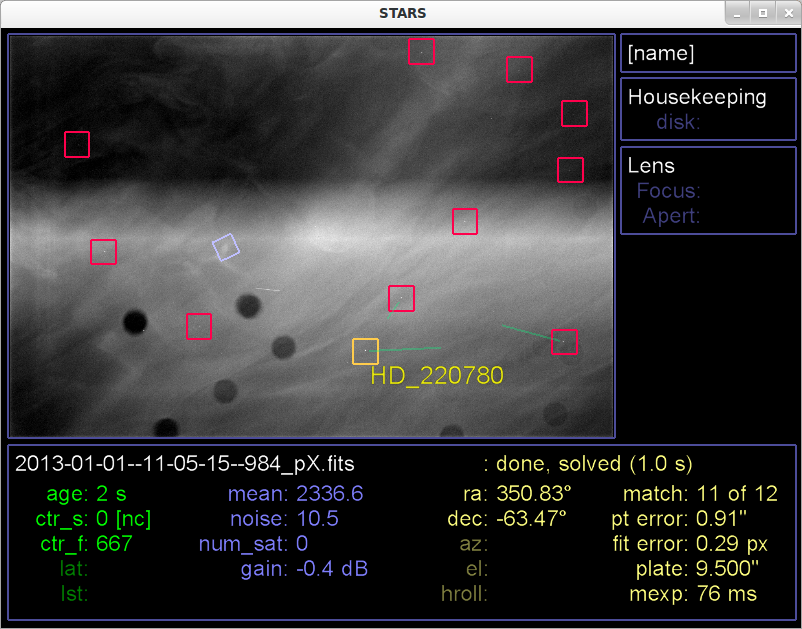The width and height of the screenshot is (802, 629).
Task: Select the red star box directly above the orange box
Action: pyautogui.click(x=401, y=298)
